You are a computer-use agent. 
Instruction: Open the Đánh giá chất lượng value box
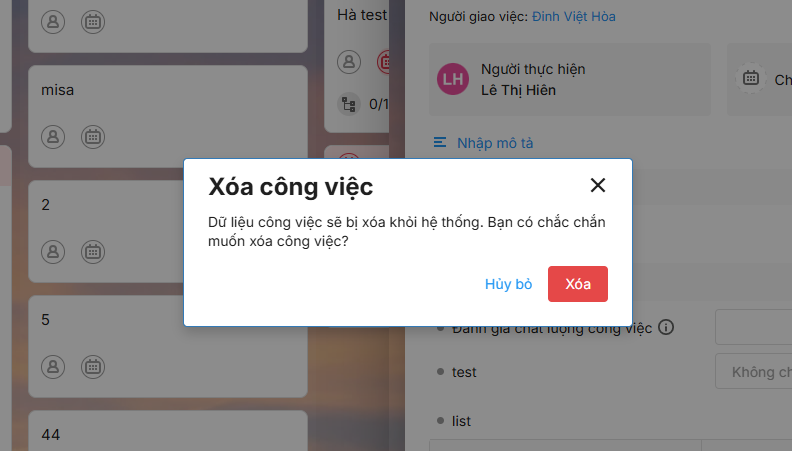pos(754,327)
